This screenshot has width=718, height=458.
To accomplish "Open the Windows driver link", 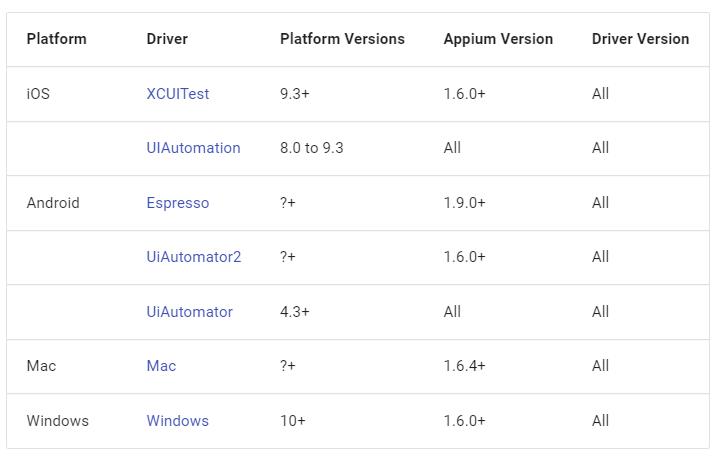I will pyautogui.click(x=178, y=421).
